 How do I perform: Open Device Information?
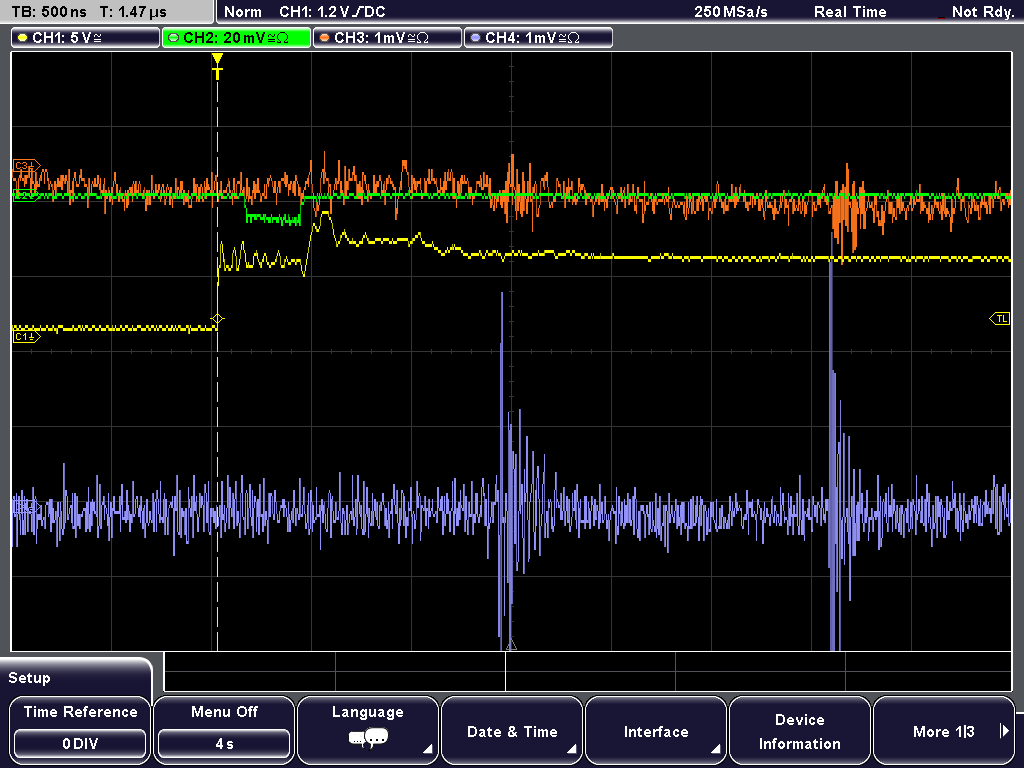799,730
